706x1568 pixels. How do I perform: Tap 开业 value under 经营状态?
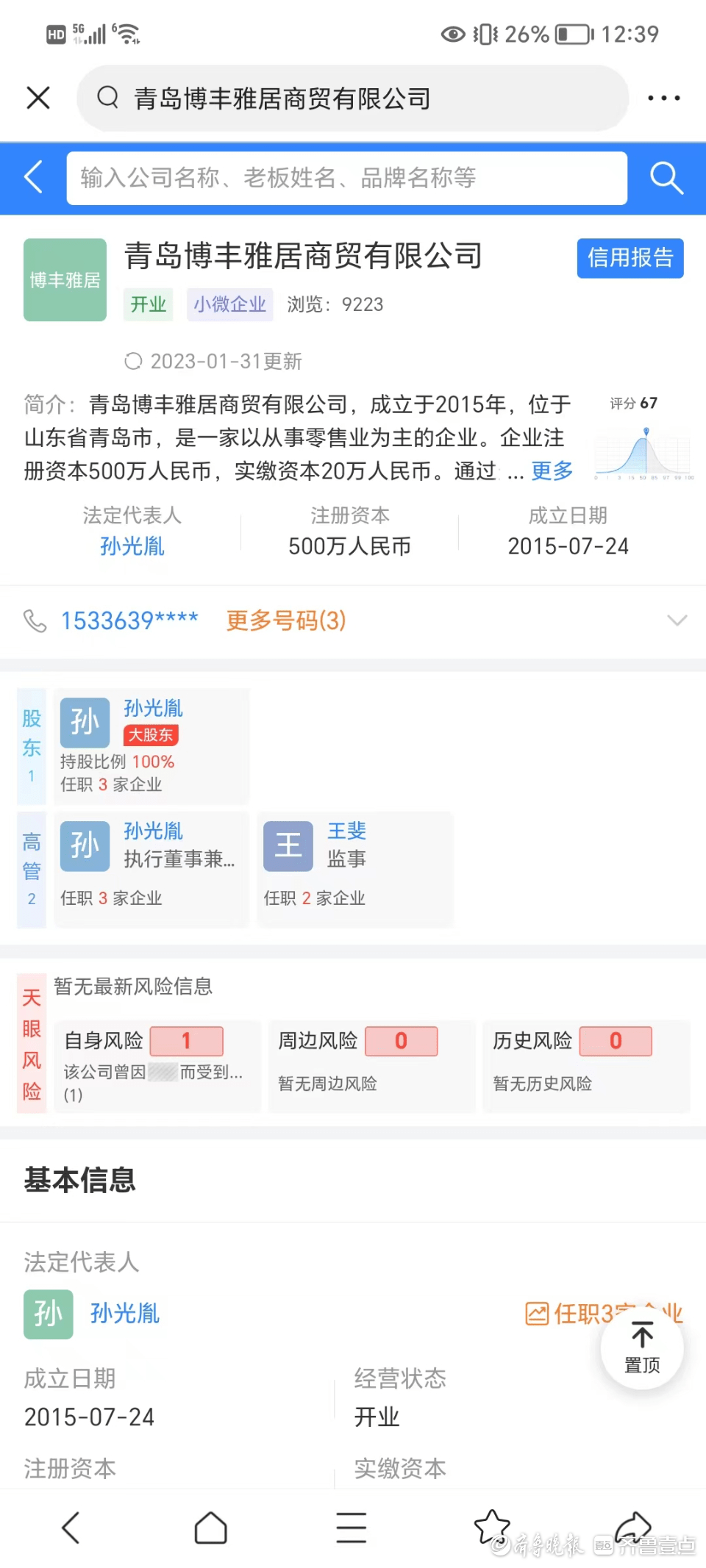coord(377,1417)
